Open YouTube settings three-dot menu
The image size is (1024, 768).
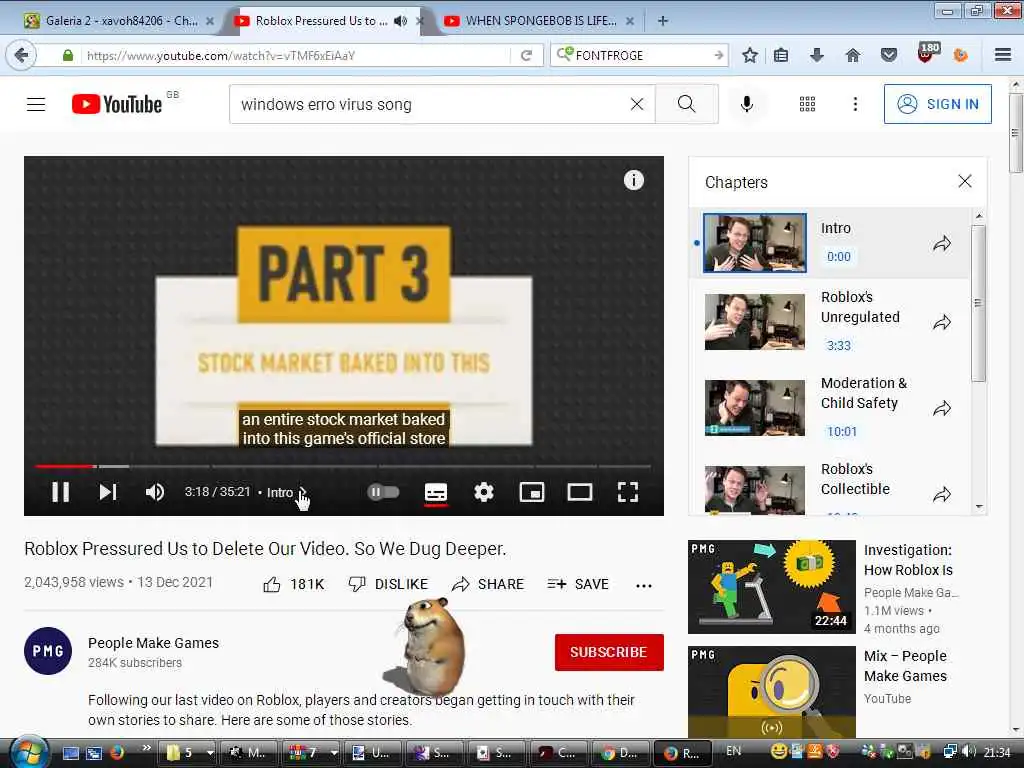pos(855,104)
